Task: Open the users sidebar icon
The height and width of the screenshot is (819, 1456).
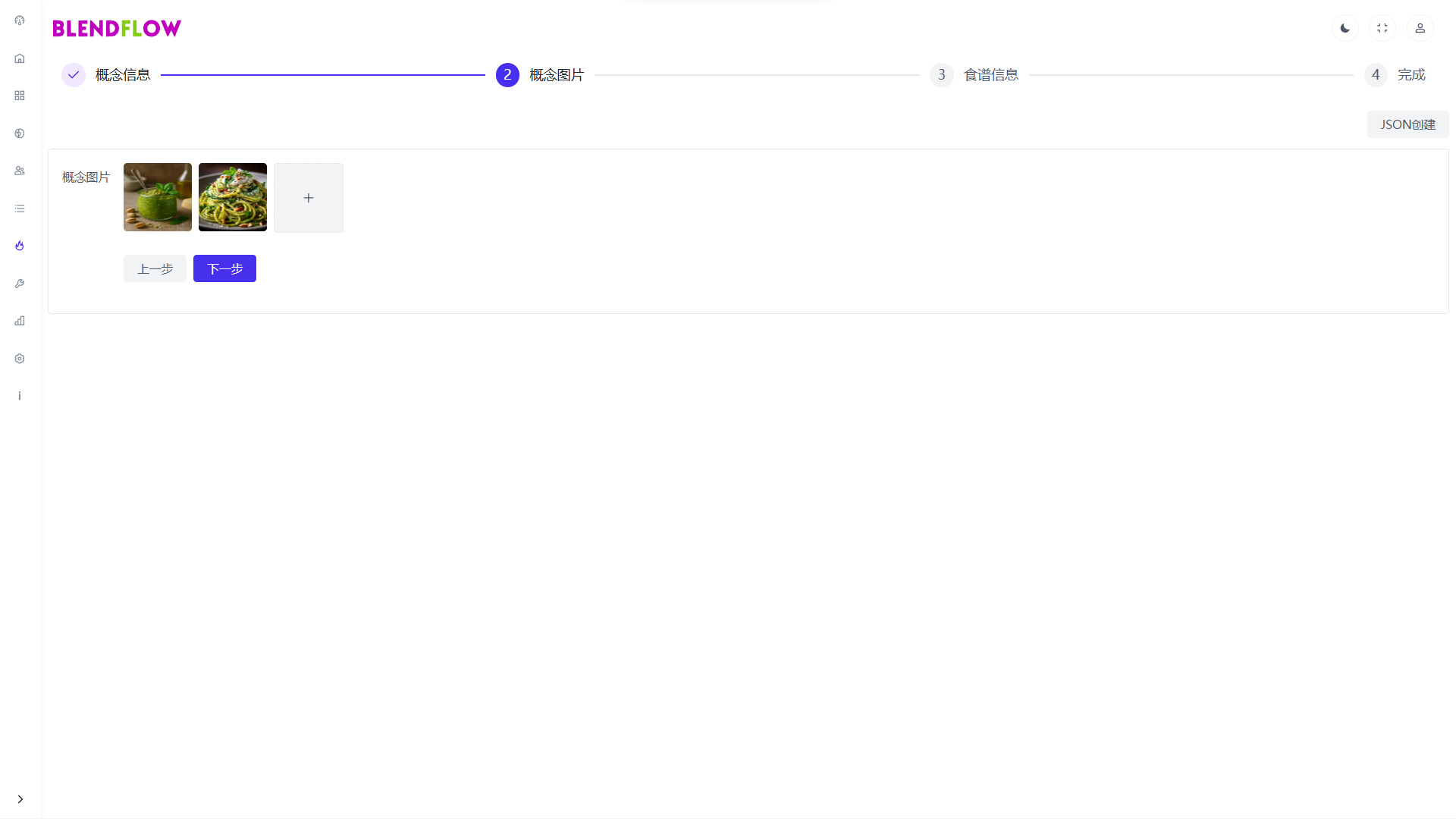Action: 20,171
